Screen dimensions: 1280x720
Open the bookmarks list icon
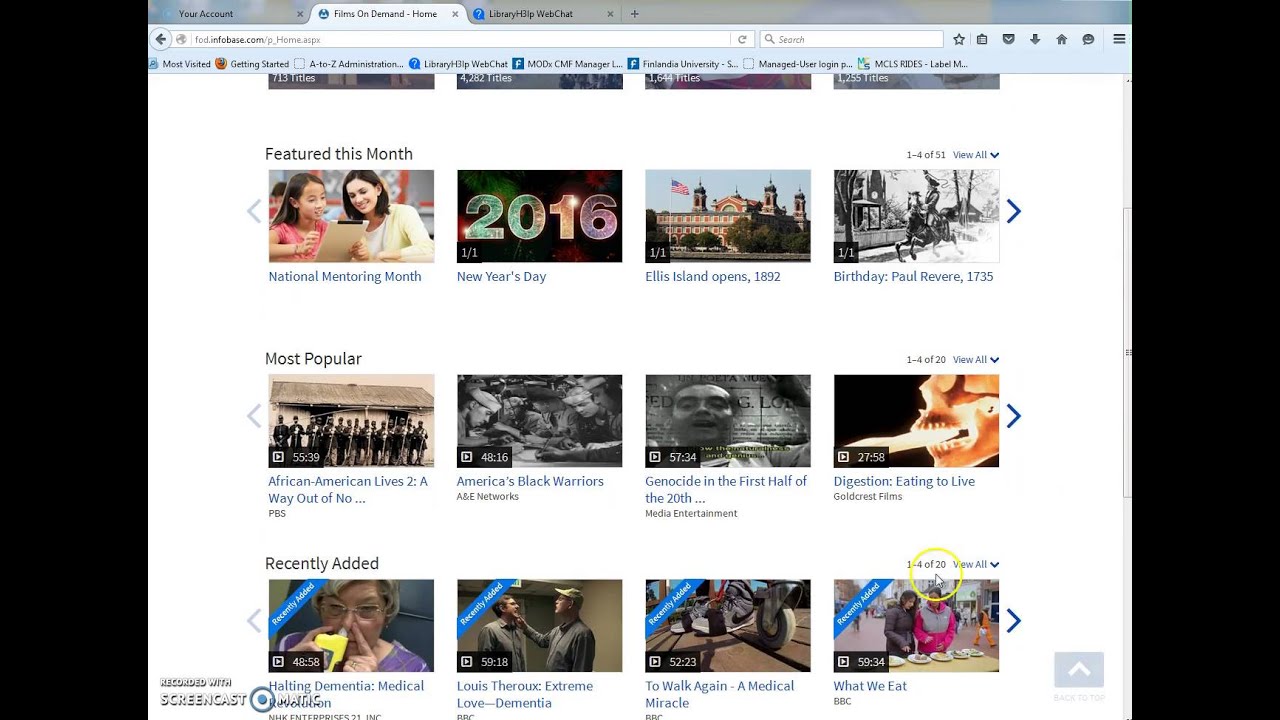pyautogui.click(x=982, y=40)
